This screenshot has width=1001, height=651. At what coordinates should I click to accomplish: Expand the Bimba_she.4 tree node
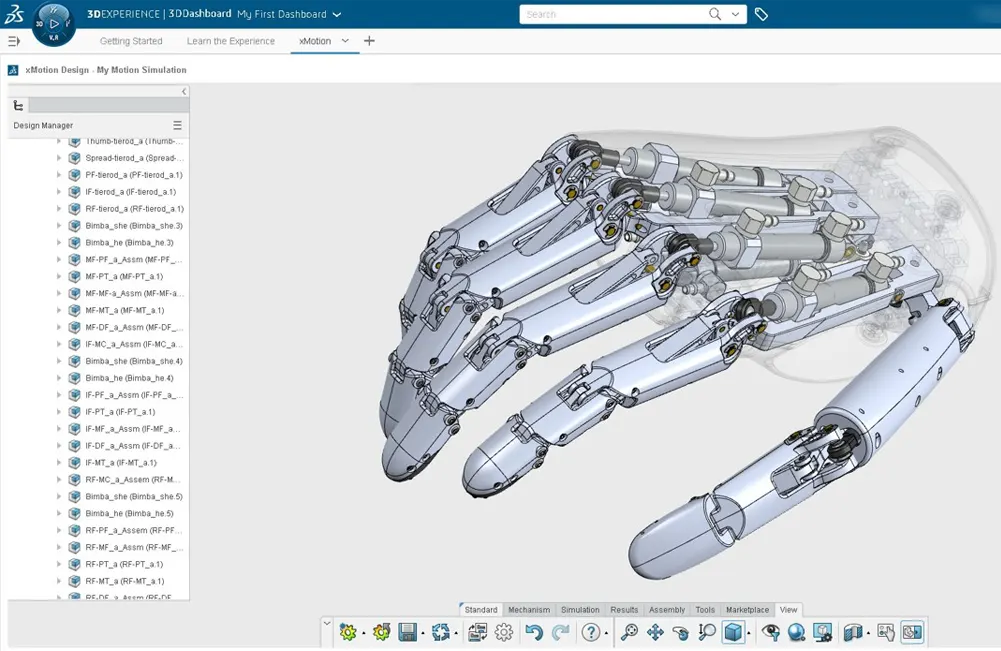pyautogui.click(x=59, y=361)
